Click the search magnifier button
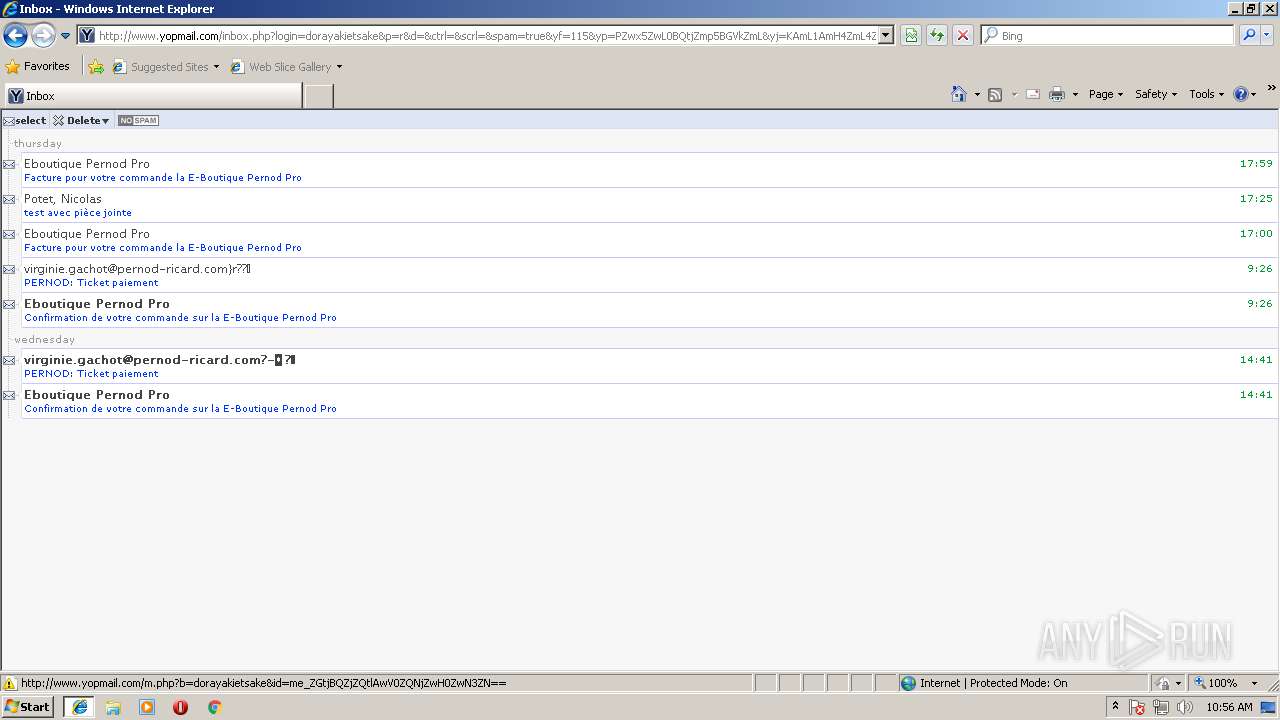This screenshot has height=720, width=1280. (x=1248, y=36)
